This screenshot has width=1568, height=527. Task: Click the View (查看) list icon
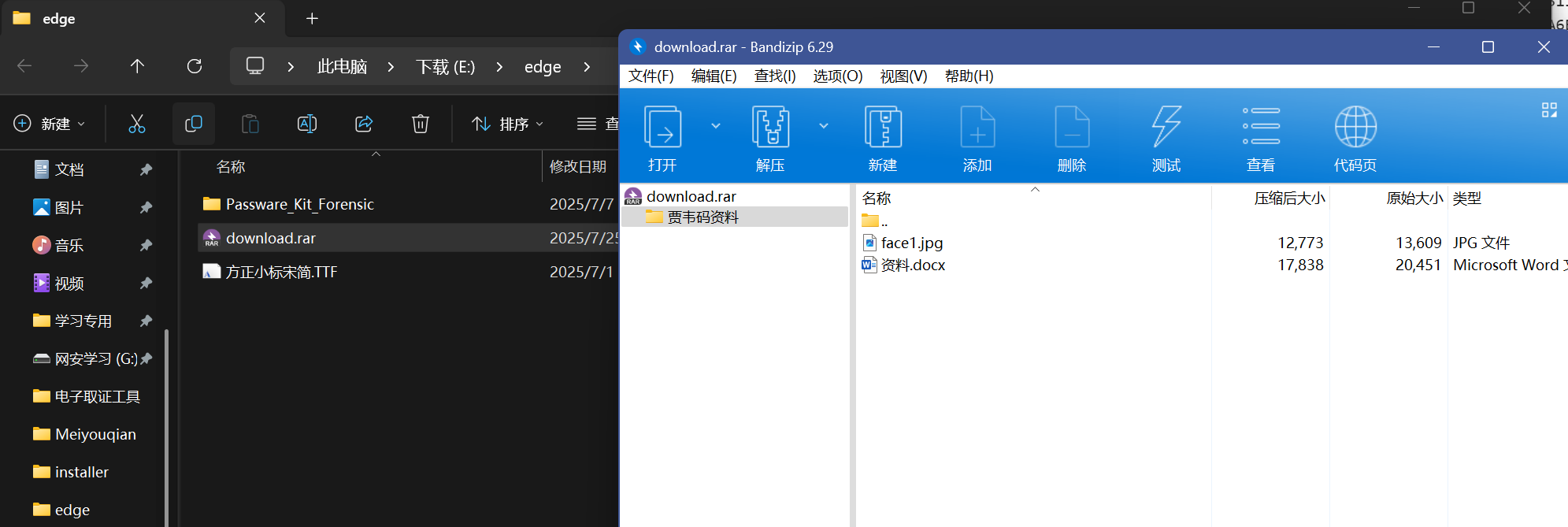pyautogui.click(x=1261, y=128)
